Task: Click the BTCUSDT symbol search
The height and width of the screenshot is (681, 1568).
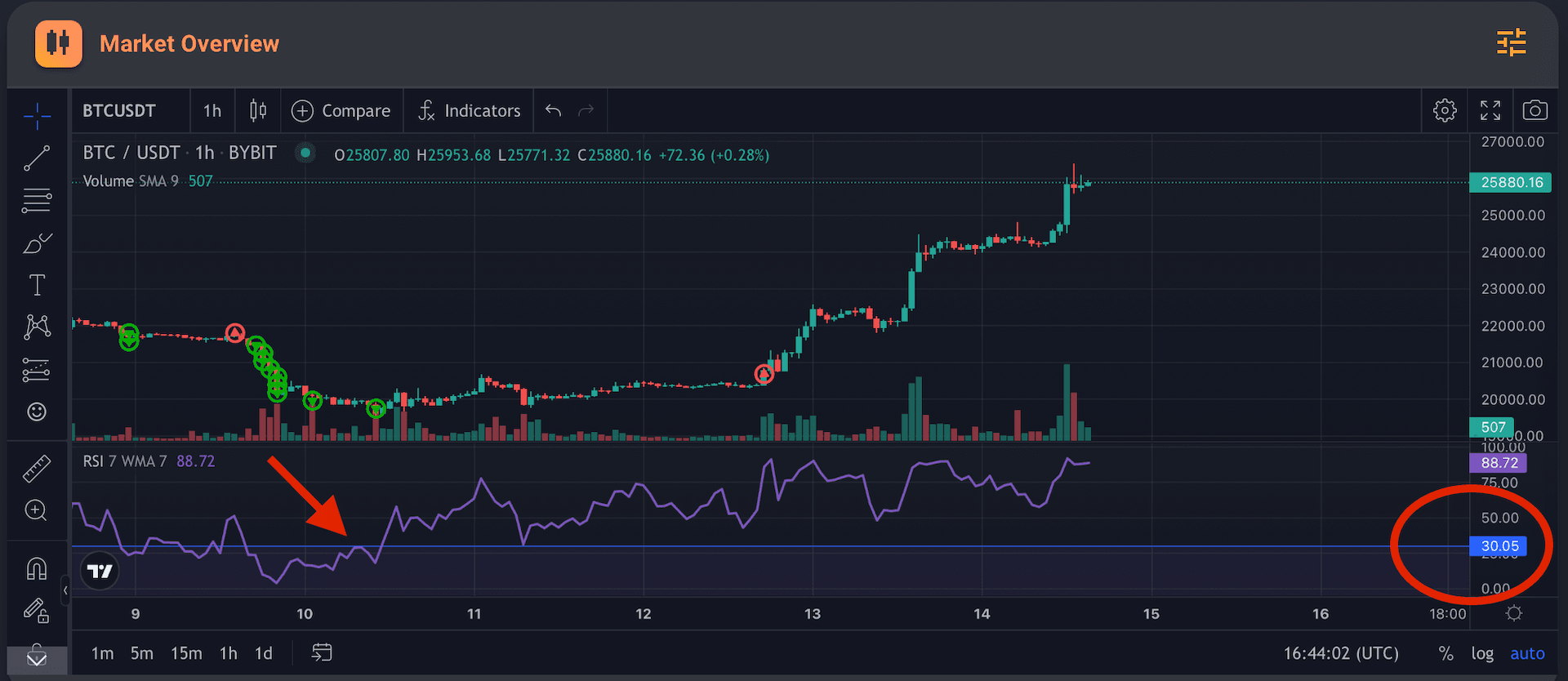Action: point(119,111)
